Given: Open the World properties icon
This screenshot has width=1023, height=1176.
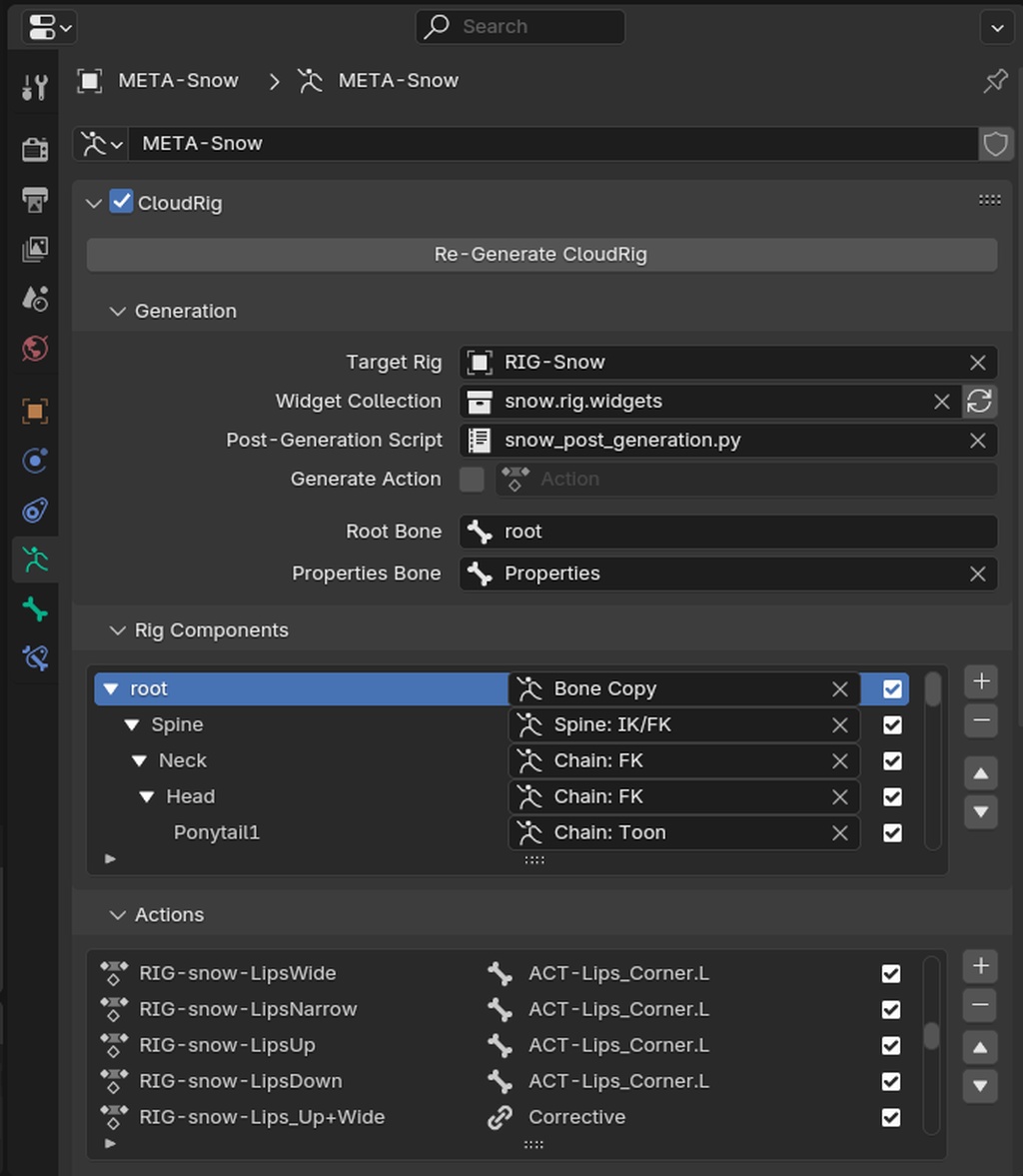Looking at the screenshot, I should point(35,349).
